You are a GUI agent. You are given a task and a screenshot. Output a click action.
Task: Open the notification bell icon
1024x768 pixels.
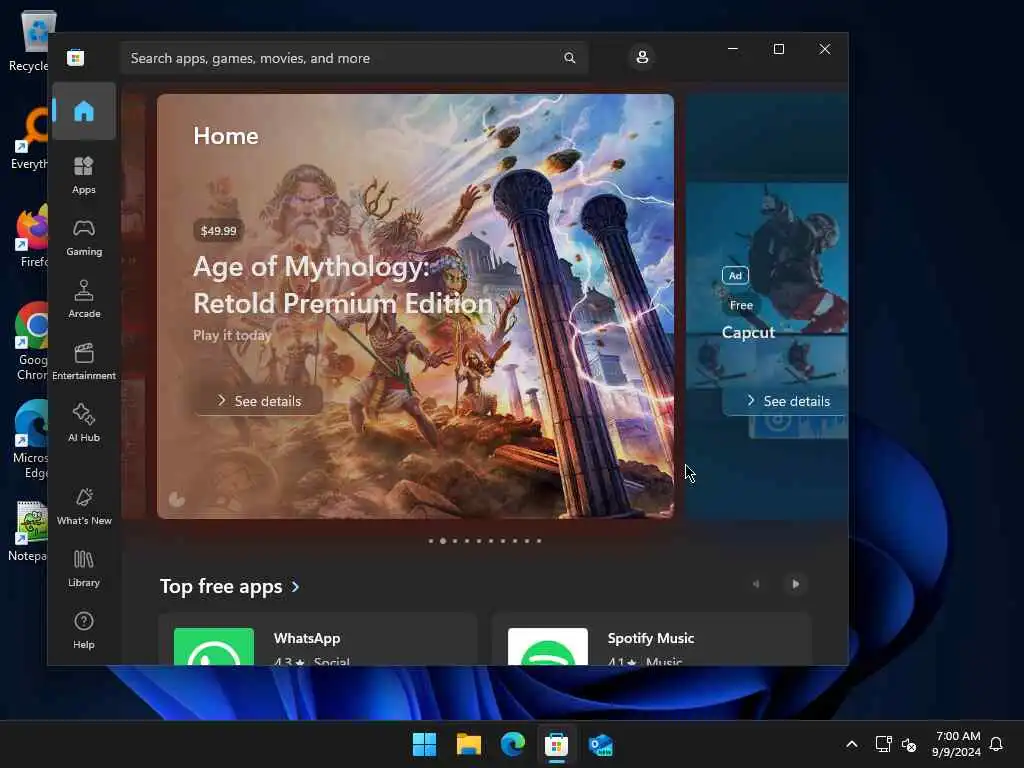[996, 744]
